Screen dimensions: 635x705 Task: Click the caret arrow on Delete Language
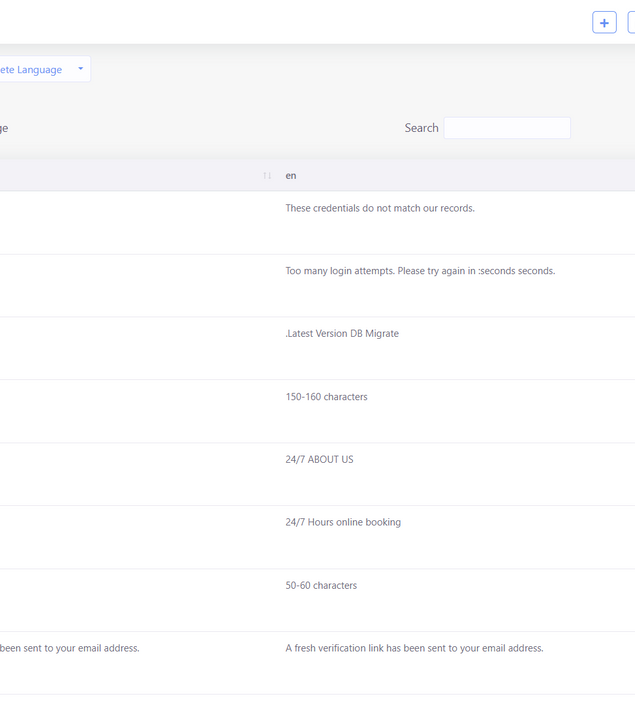pyautogui.click(x=80, y=69)
